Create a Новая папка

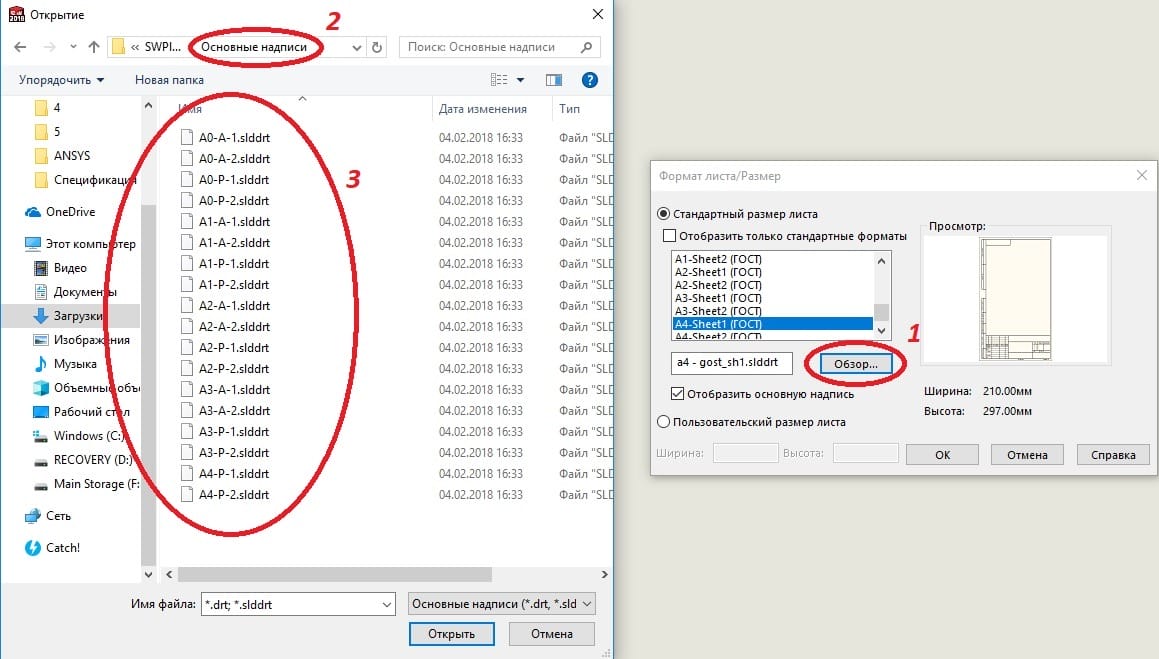point(169,80)
